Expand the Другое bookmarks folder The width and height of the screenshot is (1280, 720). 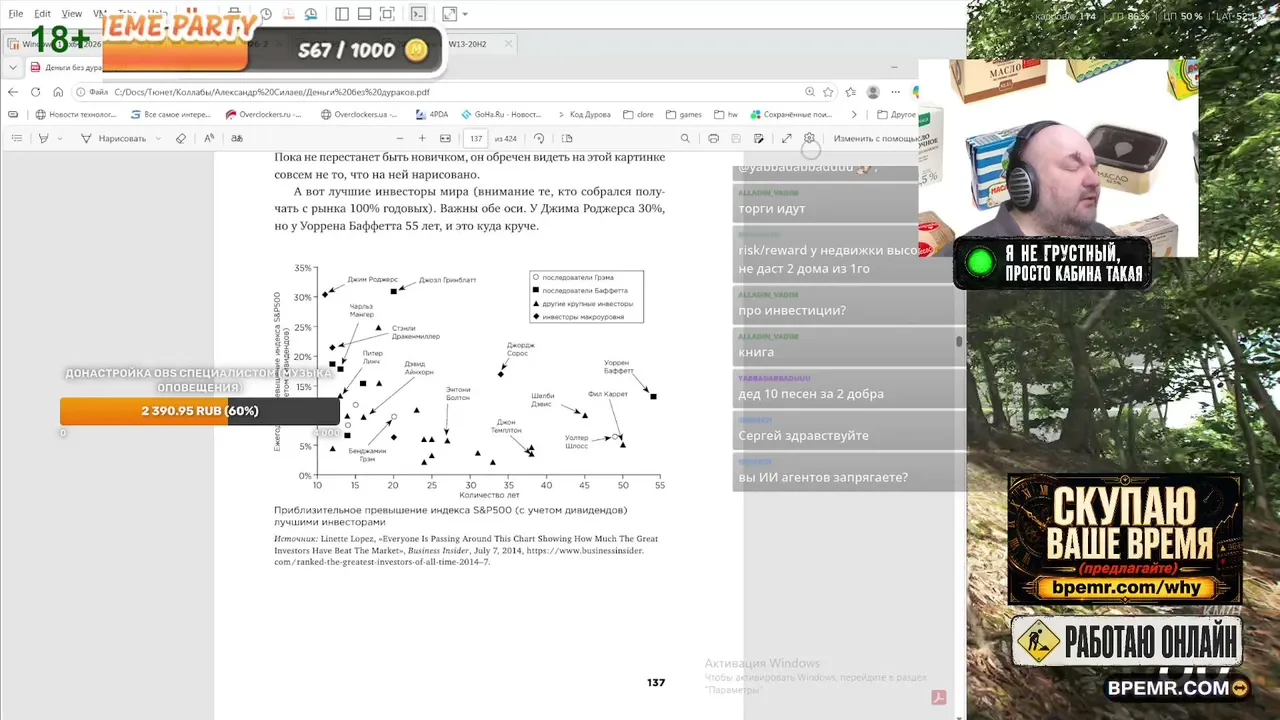point(895,114)
